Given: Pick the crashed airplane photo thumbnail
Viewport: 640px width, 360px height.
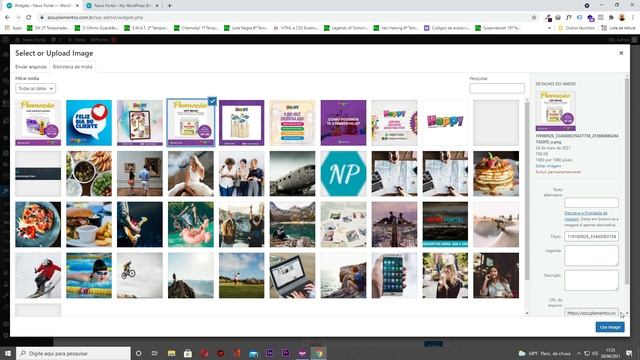Looking at the screenshot, I should tap(292, 174).
